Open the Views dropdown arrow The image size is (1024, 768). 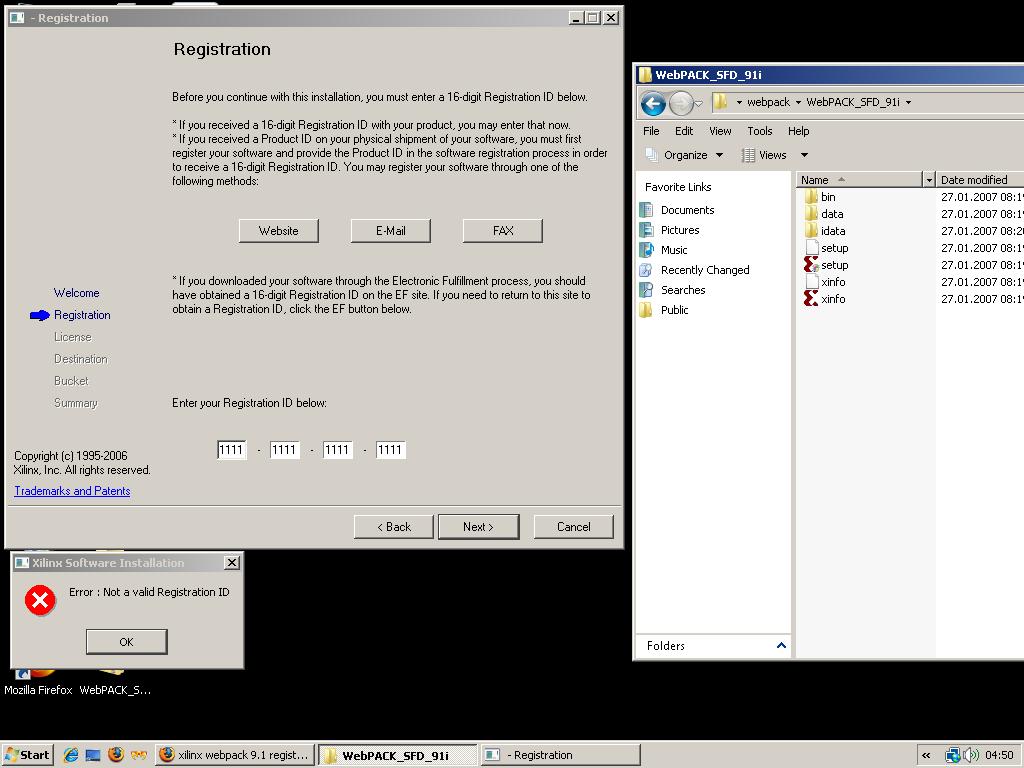click(805, 155)
